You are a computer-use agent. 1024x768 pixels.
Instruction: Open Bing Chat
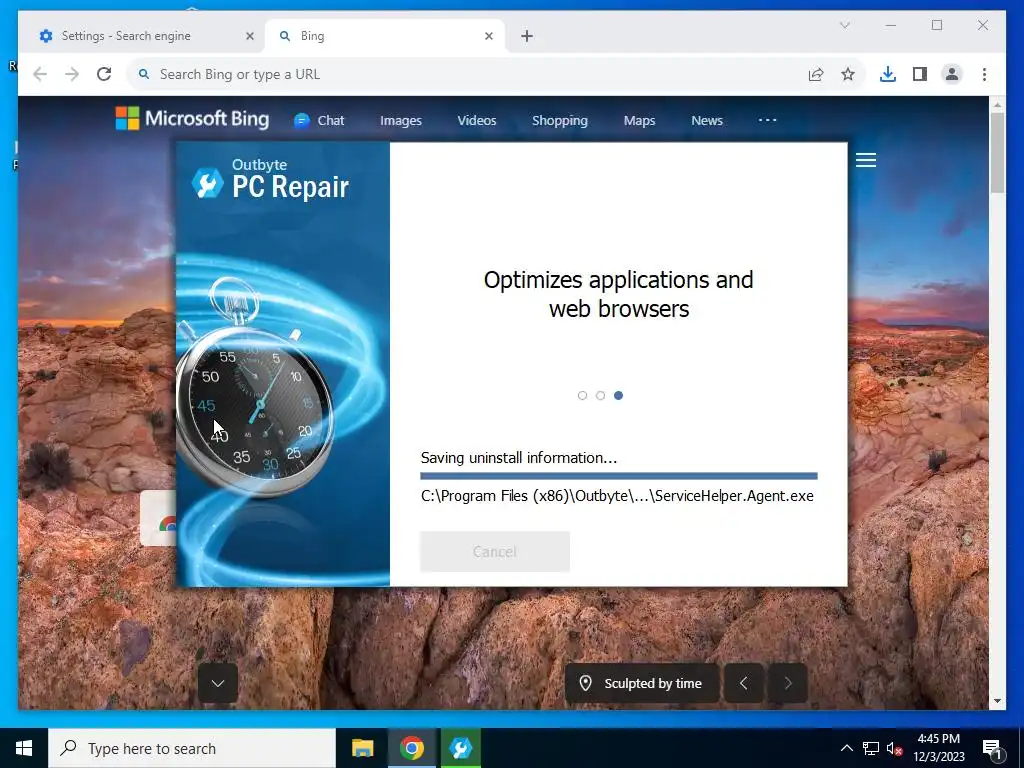319,120
